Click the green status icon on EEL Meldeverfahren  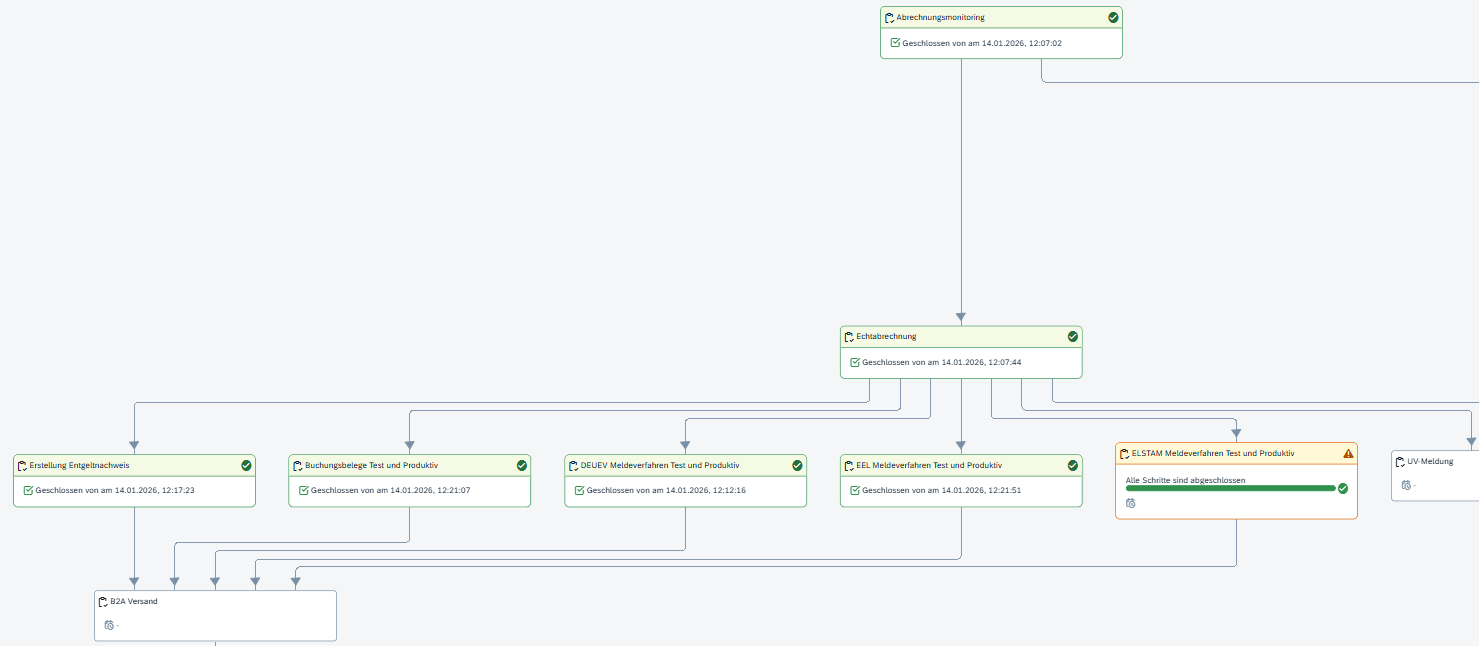click(x=1073, y=465)
